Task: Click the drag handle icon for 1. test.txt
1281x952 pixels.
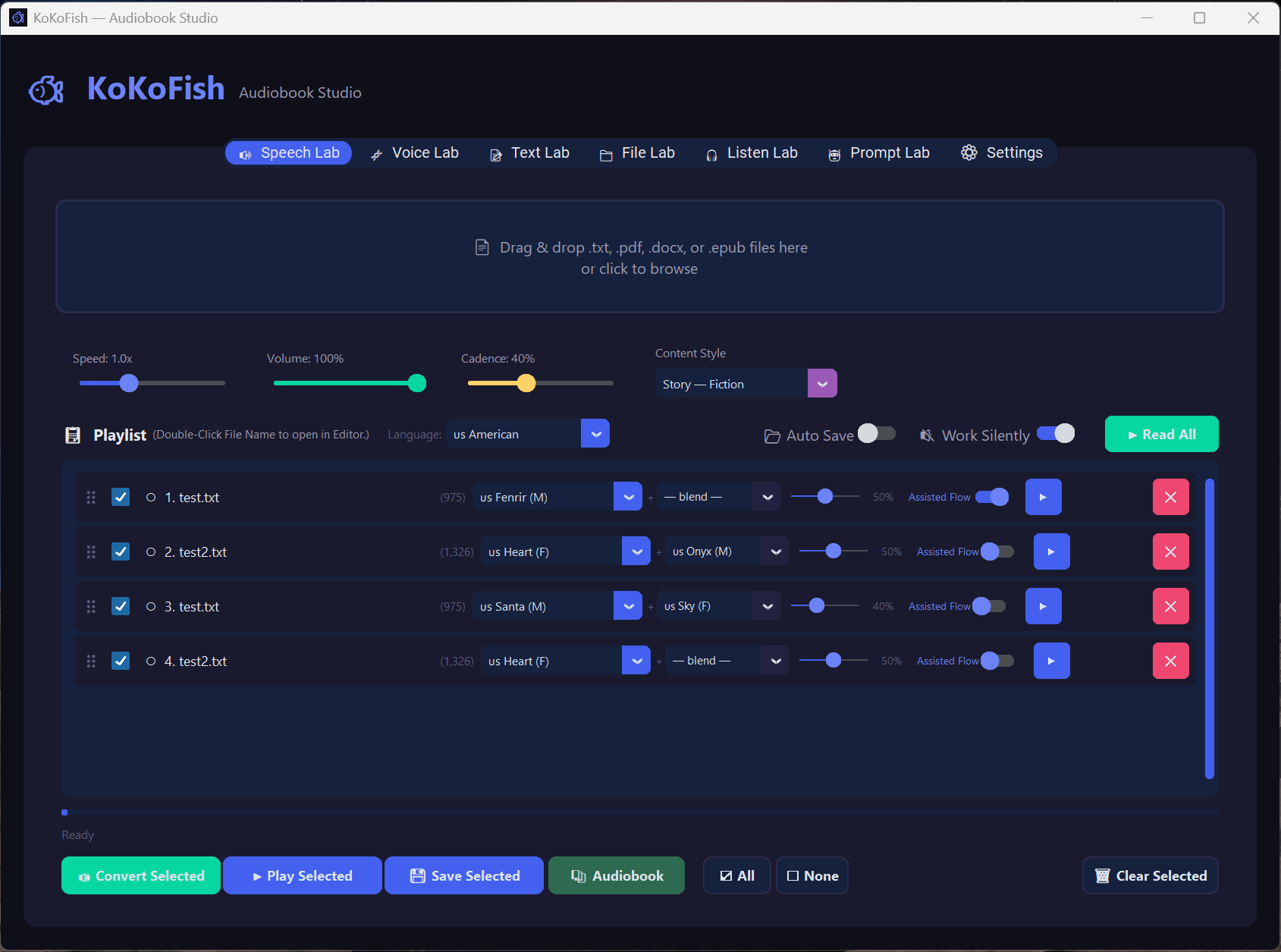Action: (91, 497)
